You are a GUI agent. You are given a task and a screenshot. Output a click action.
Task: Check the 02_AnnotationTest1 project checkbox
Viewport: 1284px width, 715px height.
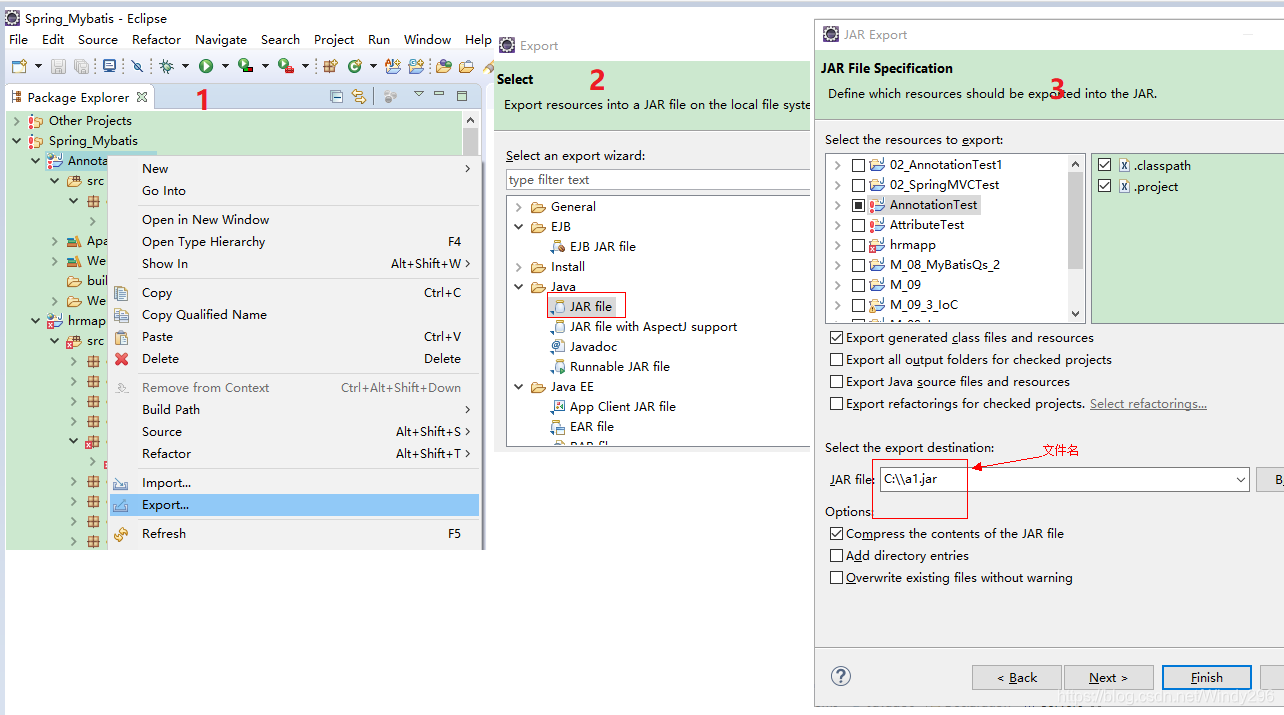click(858, 165)
